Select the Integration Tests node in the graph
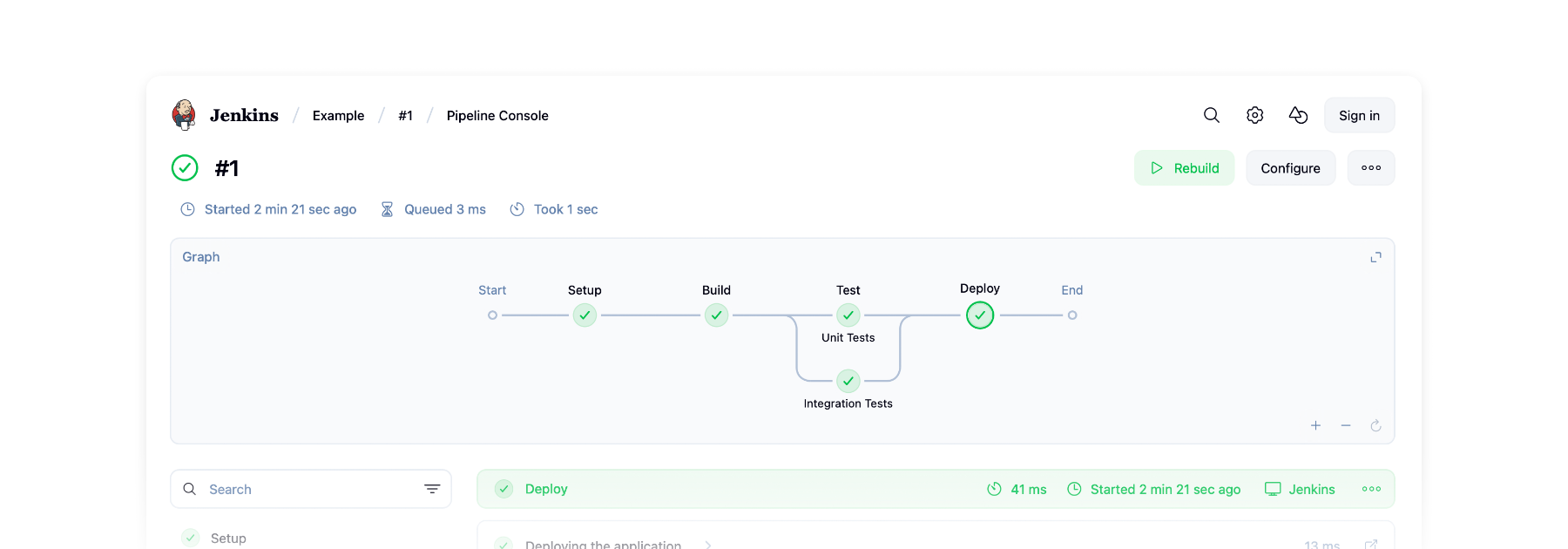The image size is (1568, 549). (x=848, y=381)
